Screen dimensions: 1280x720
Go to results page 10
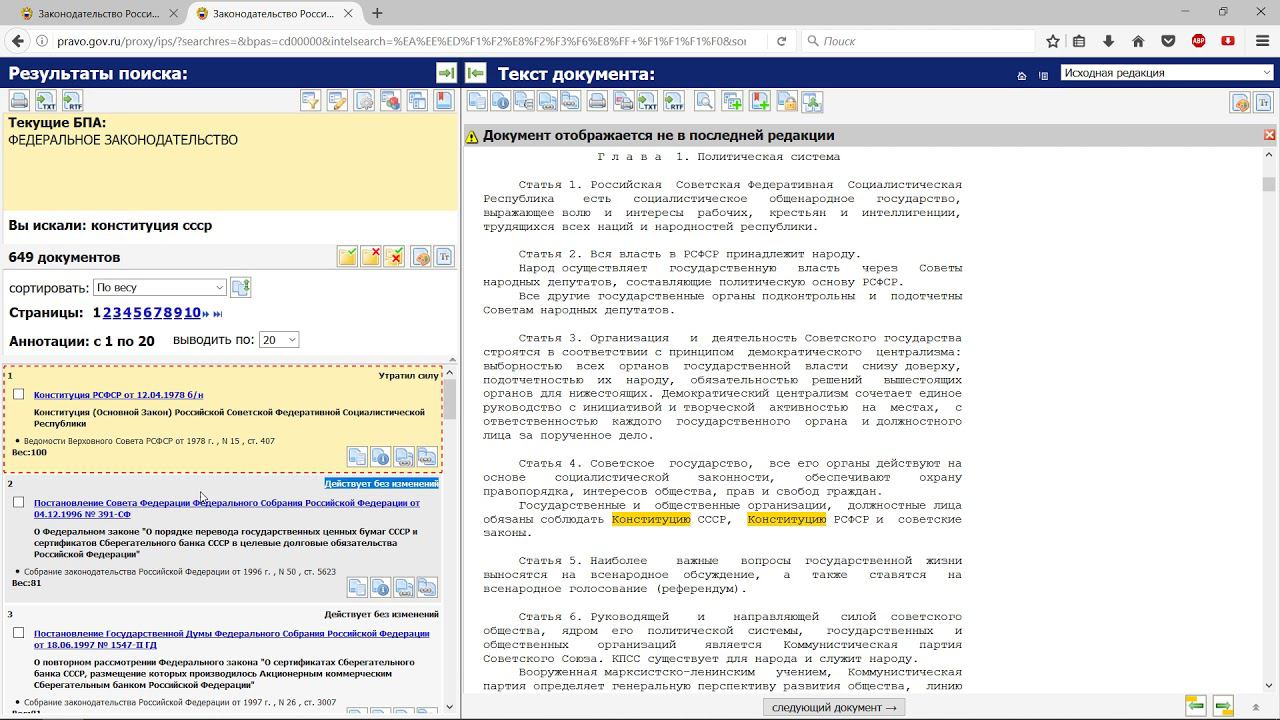click(x=192, y=313)
